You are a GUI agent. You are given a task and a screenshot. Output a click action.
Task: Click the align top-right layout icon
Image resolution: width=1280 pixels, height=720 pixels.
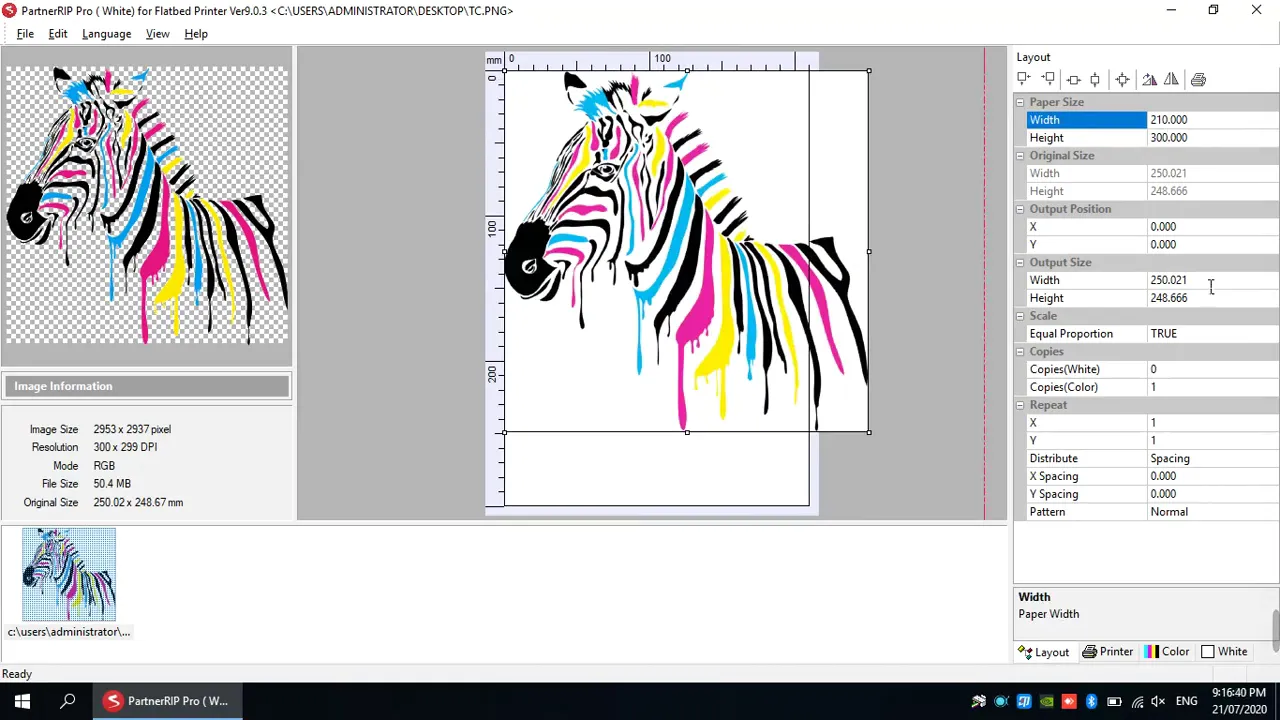click(1048, 79)
